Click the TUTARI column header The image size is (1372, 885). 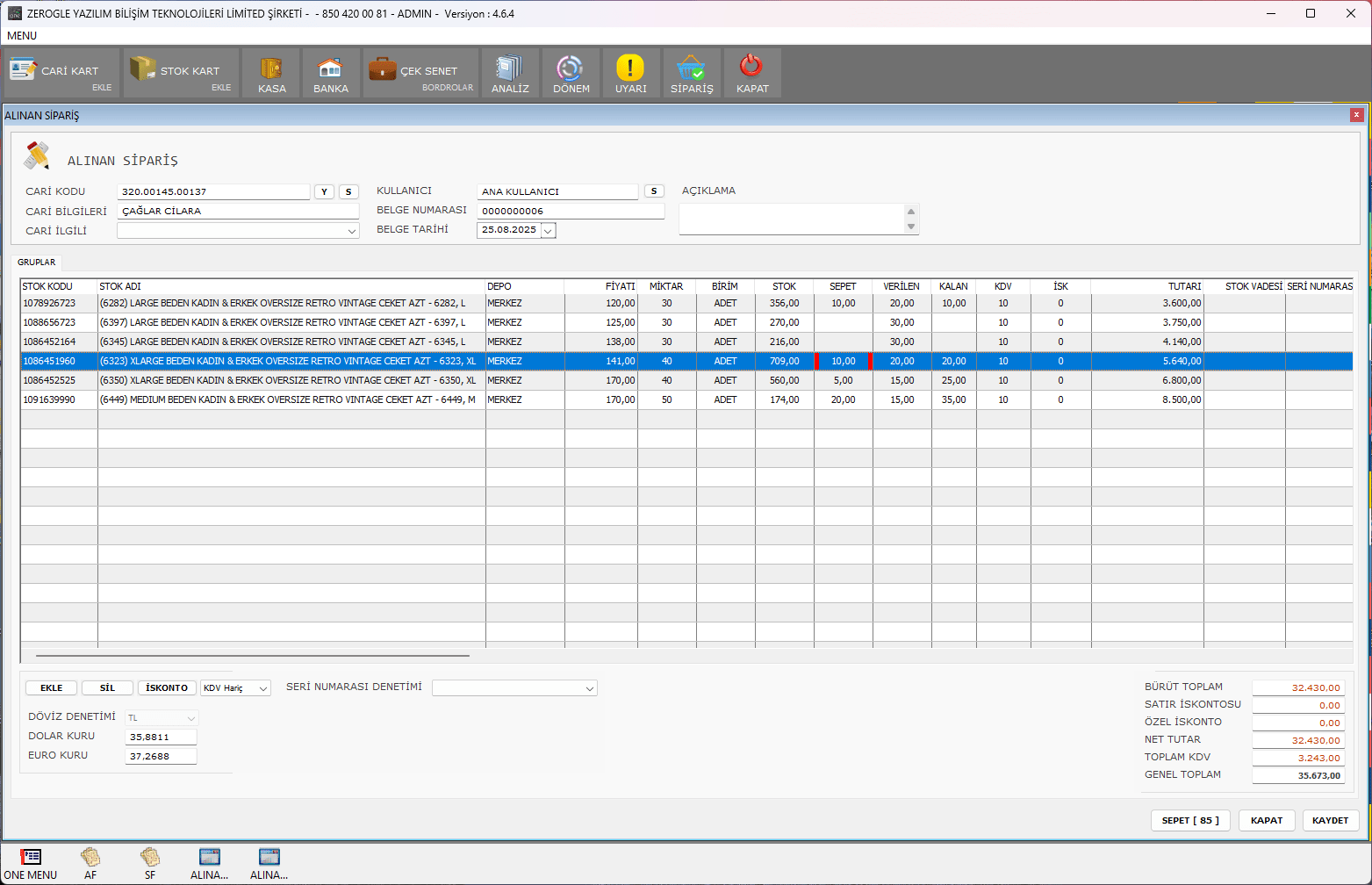coord(1147,286)
